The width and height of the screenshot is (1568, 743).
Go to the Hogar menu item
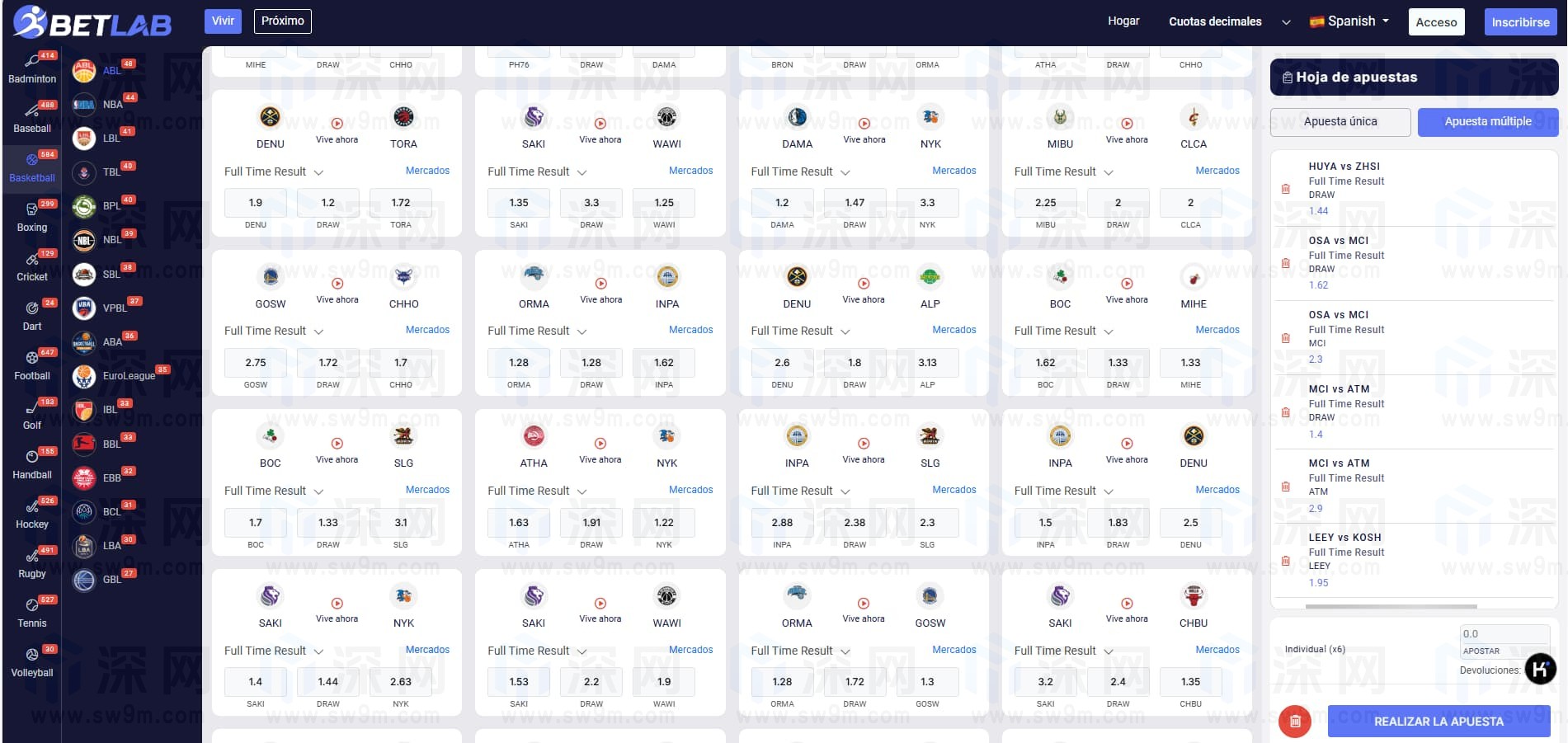1123,21
